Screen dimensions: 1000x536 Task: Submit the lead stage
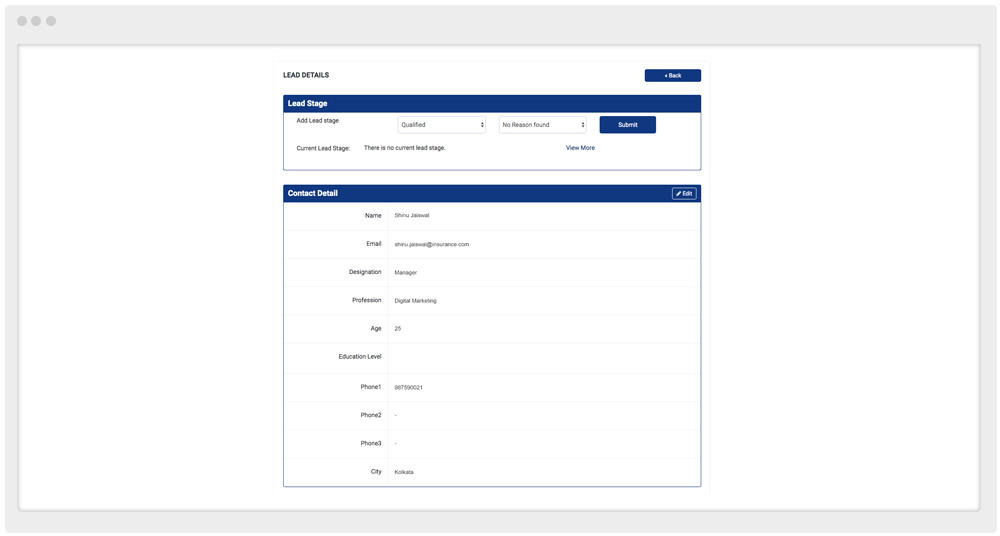tap(628, 124)
